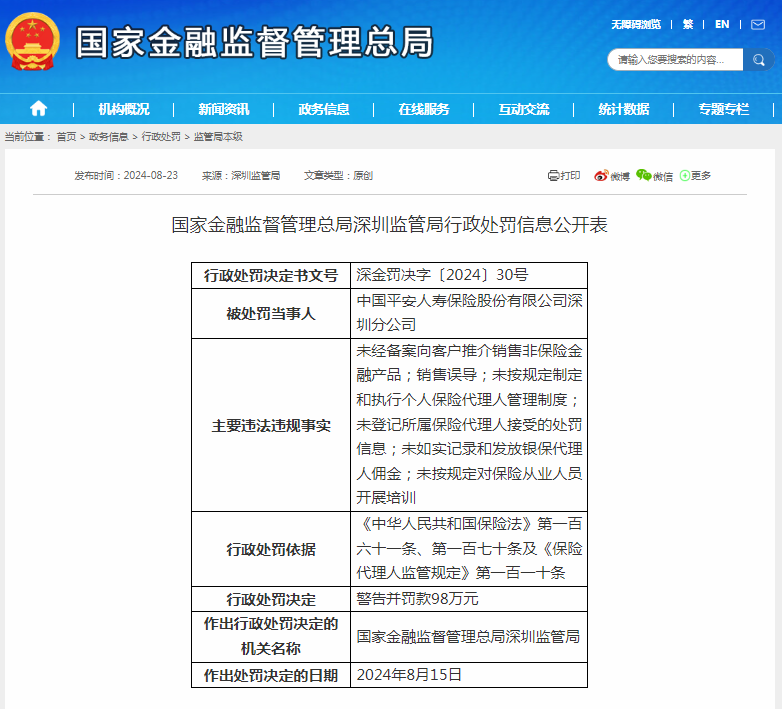
Task: Select document number 深金罚决字〔2024〕30号
Action: click(x=442, y=275)
